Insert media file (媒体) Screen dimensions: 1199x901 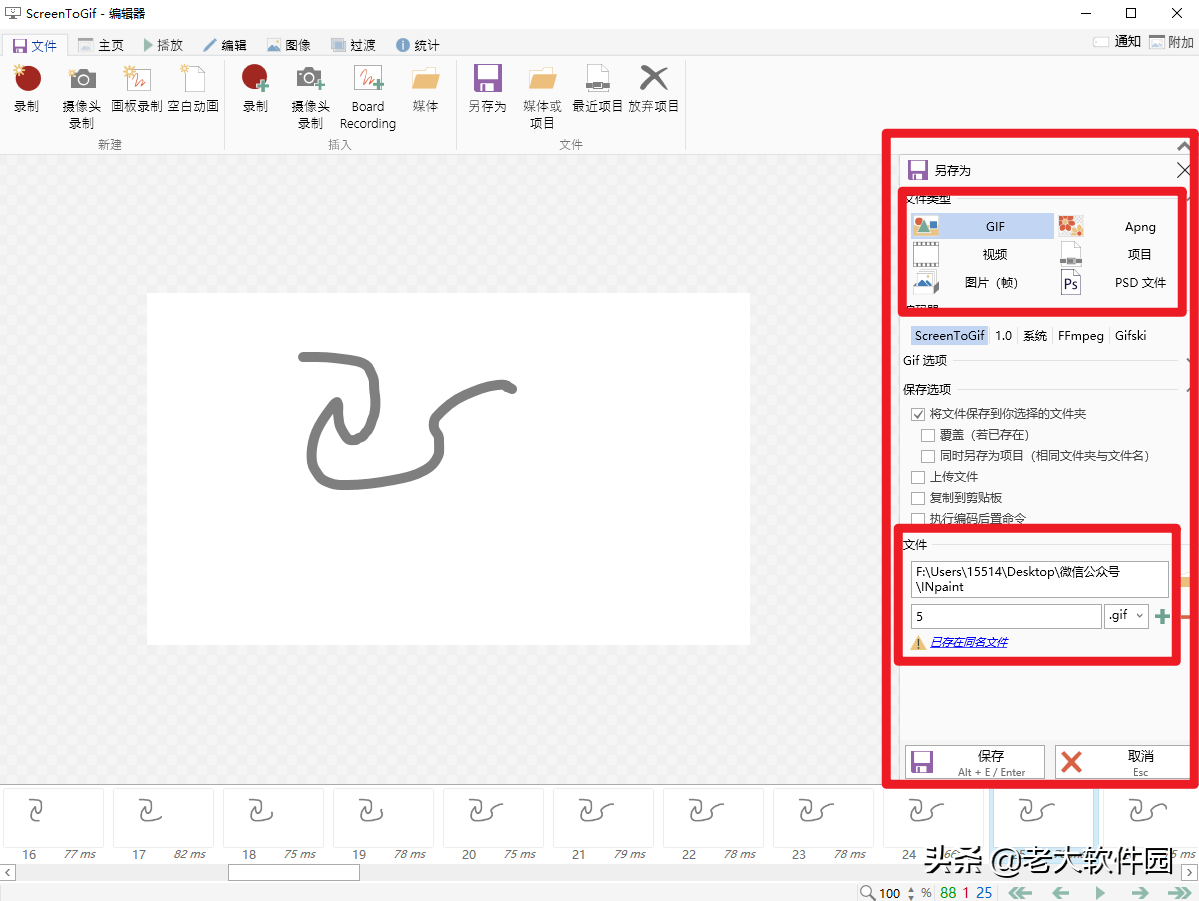[425, 89]
